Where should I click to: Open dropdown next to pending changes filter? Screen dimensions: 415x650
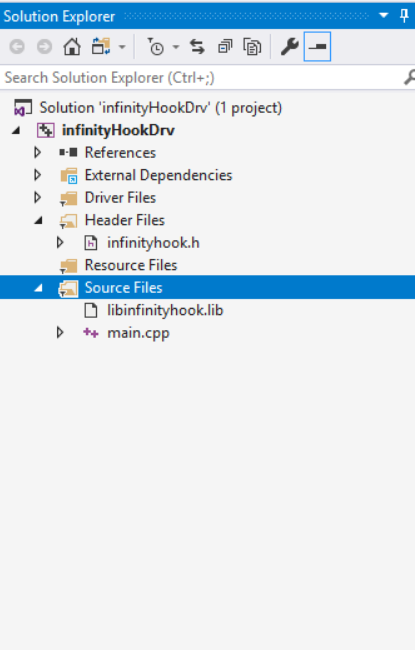tap(176, 47)
